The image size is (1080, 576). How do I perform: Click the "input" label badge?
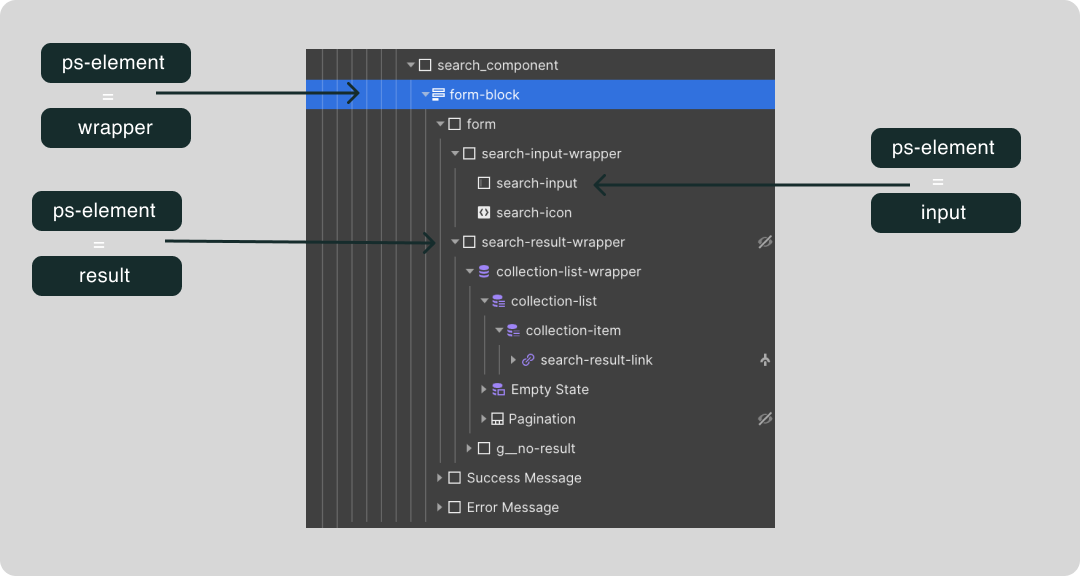(x=945, y=213)
